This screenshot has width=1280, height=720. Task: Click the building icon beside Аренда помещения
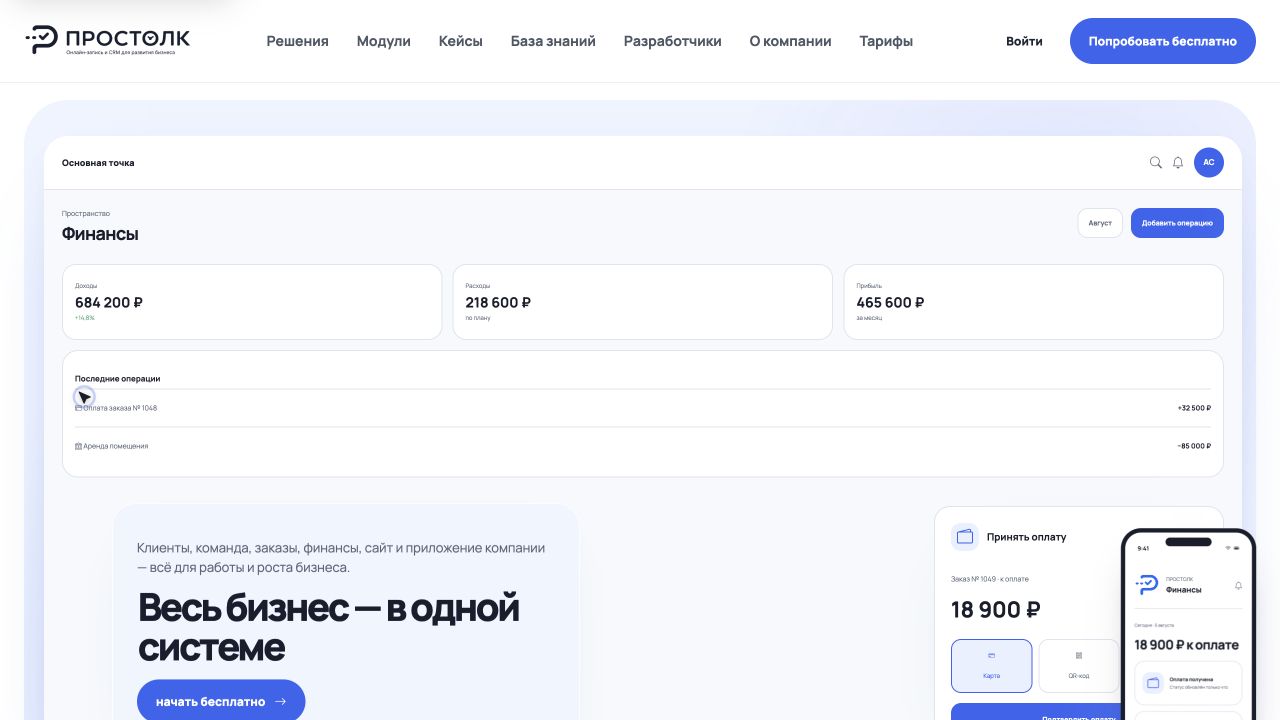click(79, 446)
